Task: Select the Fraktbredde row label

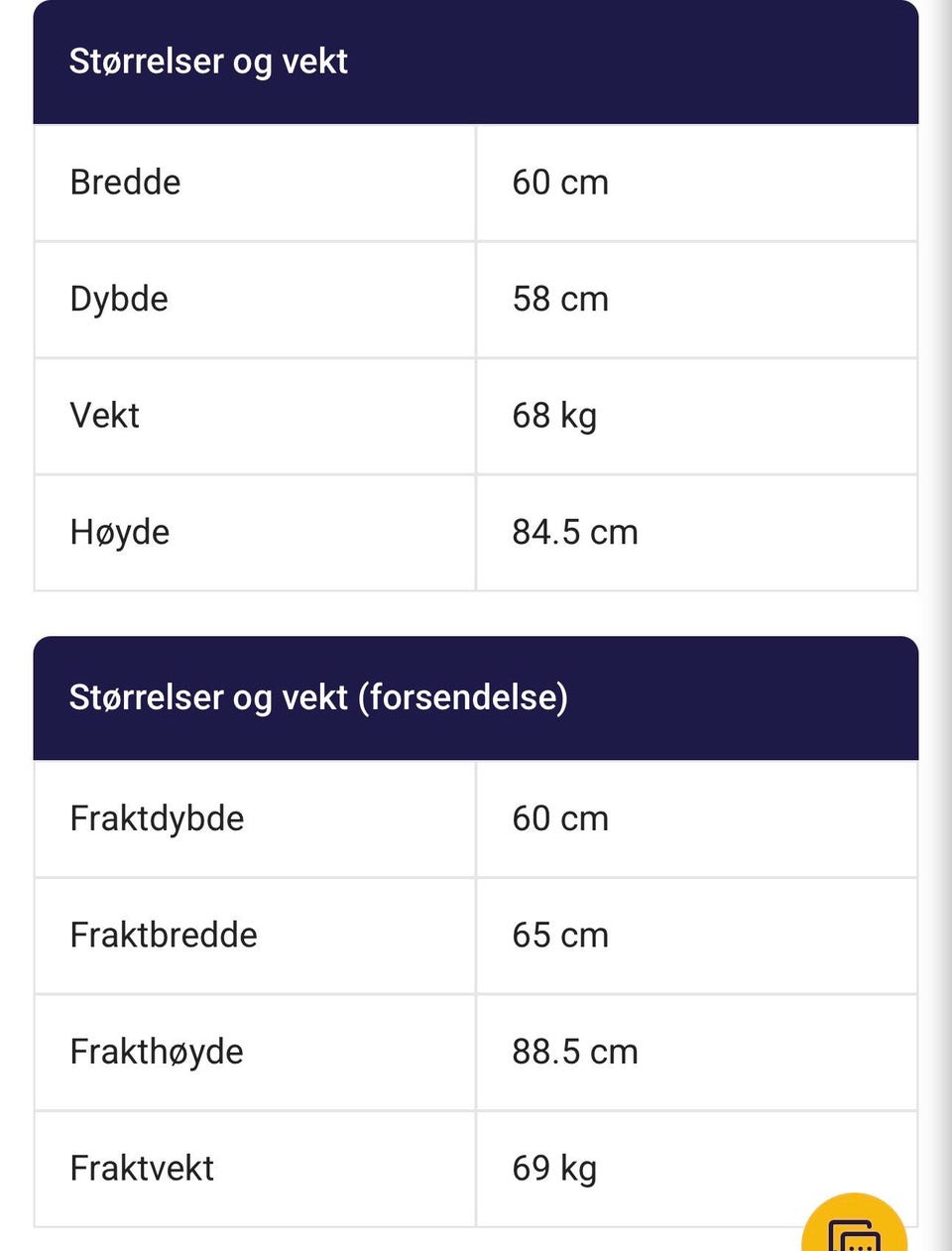Action: point(164,936)
